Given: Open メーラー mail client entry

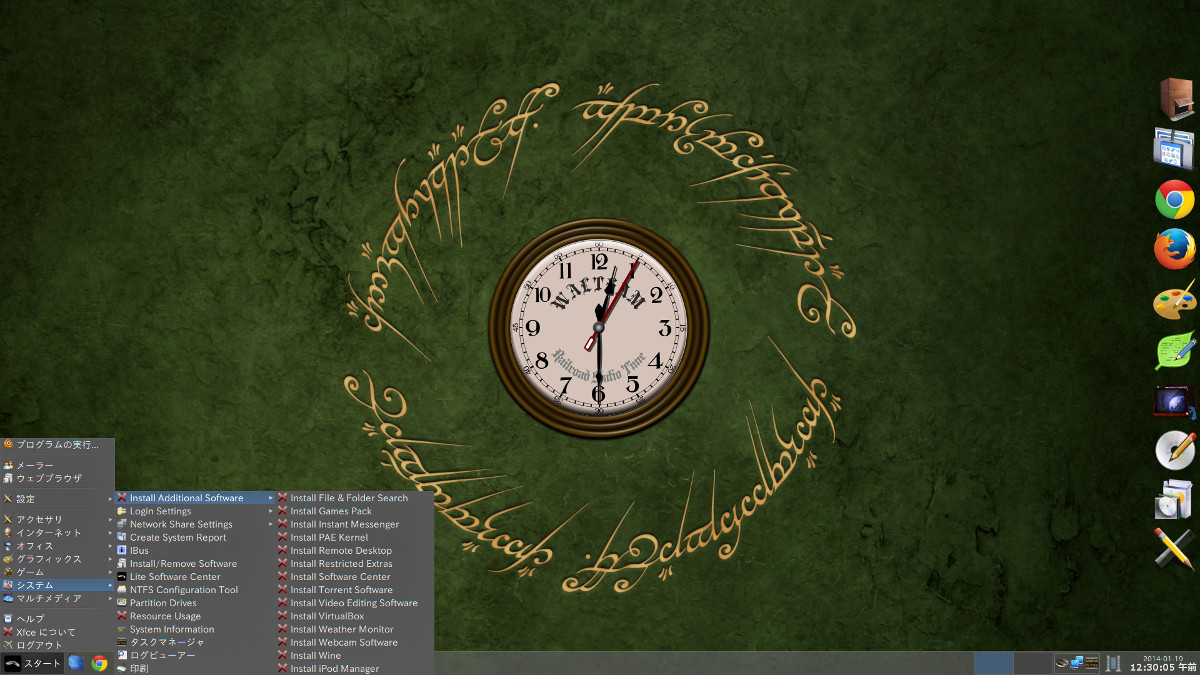Looking at the screenshot, I should [x=57, y=465].
